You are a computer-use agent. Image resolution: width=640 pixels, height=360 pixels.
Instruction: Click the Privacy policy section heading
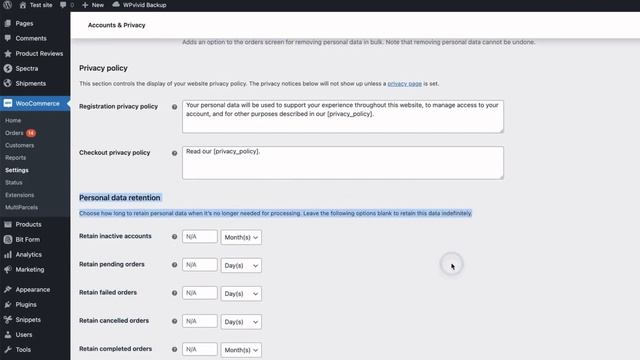[x=103, y=68]
